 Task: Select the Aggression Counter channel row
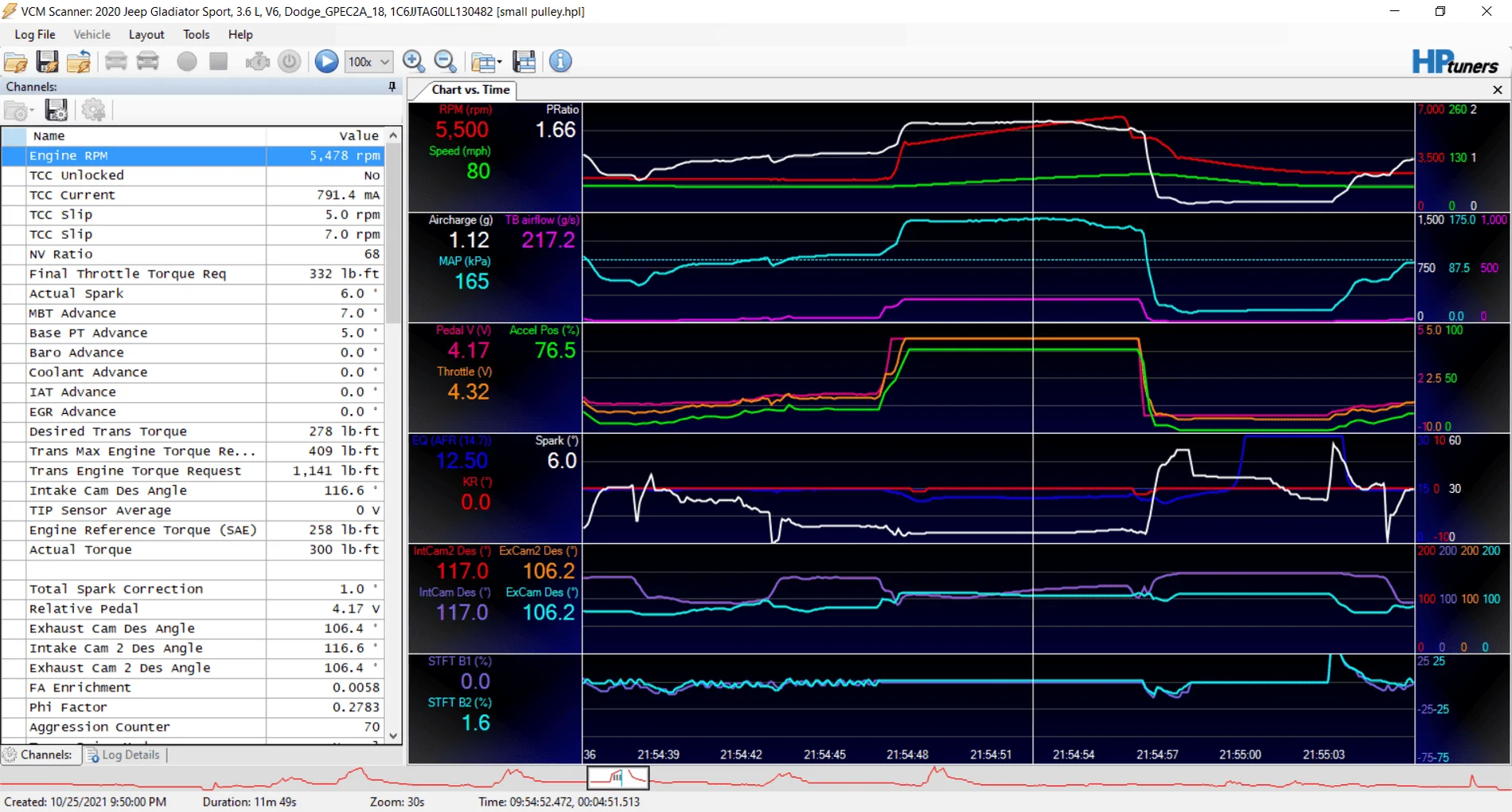[193, 727]
